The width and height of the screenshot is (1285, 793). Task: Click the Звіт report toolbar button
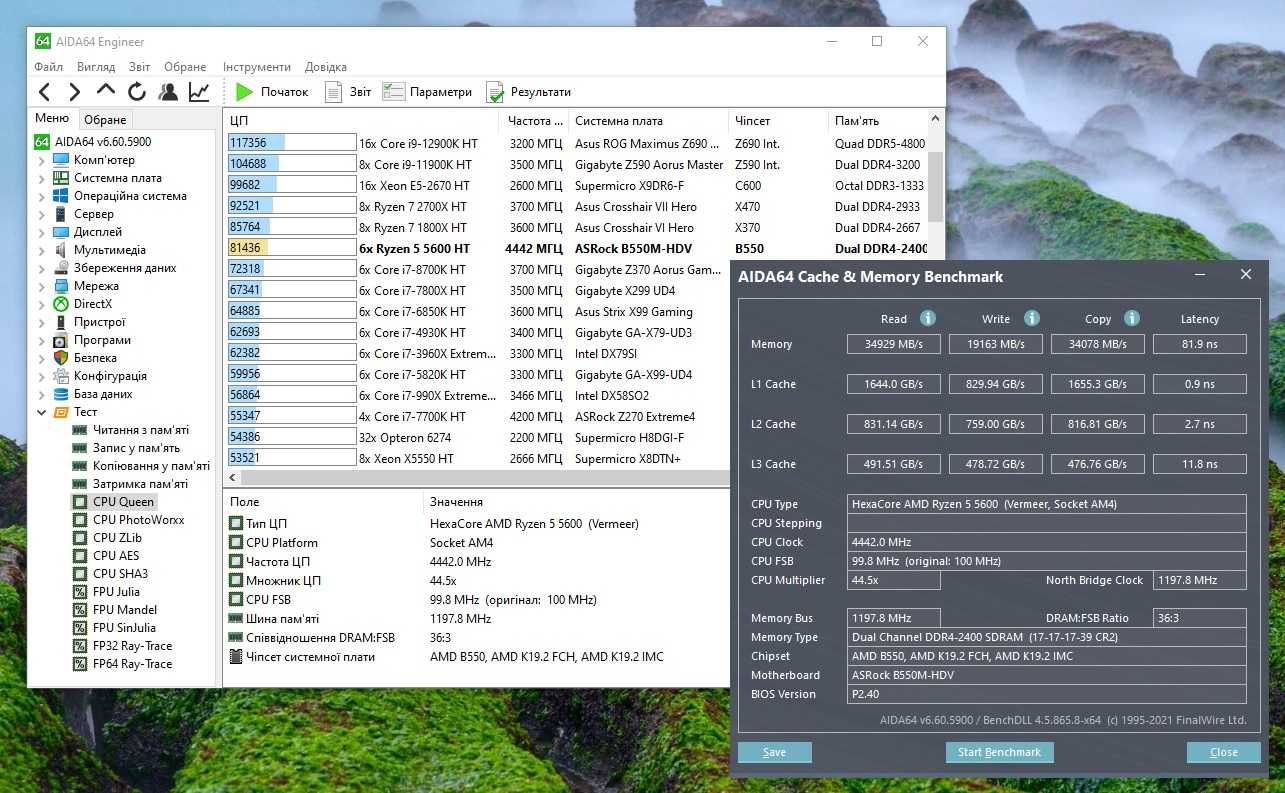tap(348, 92)
